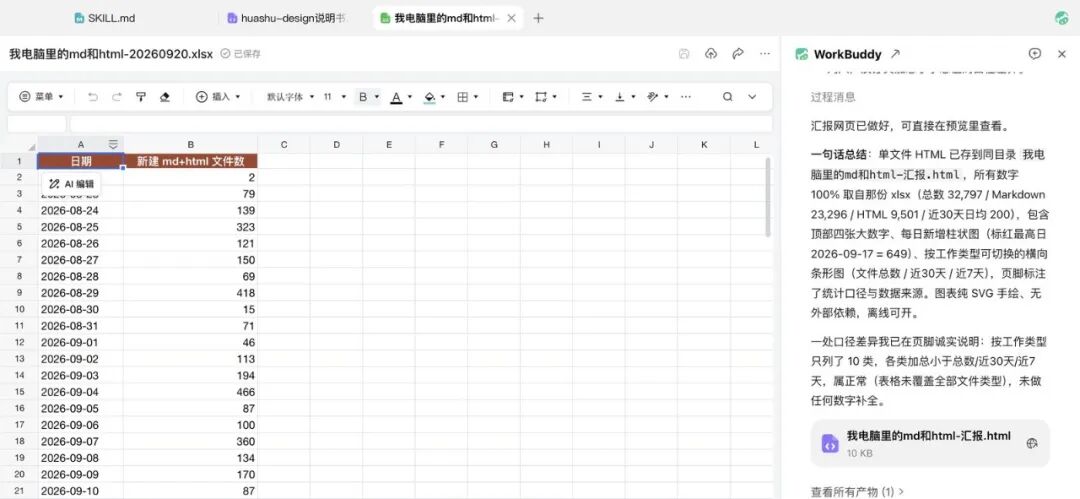Viewport: 1080px width, 499px height.
Task: Switch to huashu-design说明书 tab
Action: (x=287, y=18)
